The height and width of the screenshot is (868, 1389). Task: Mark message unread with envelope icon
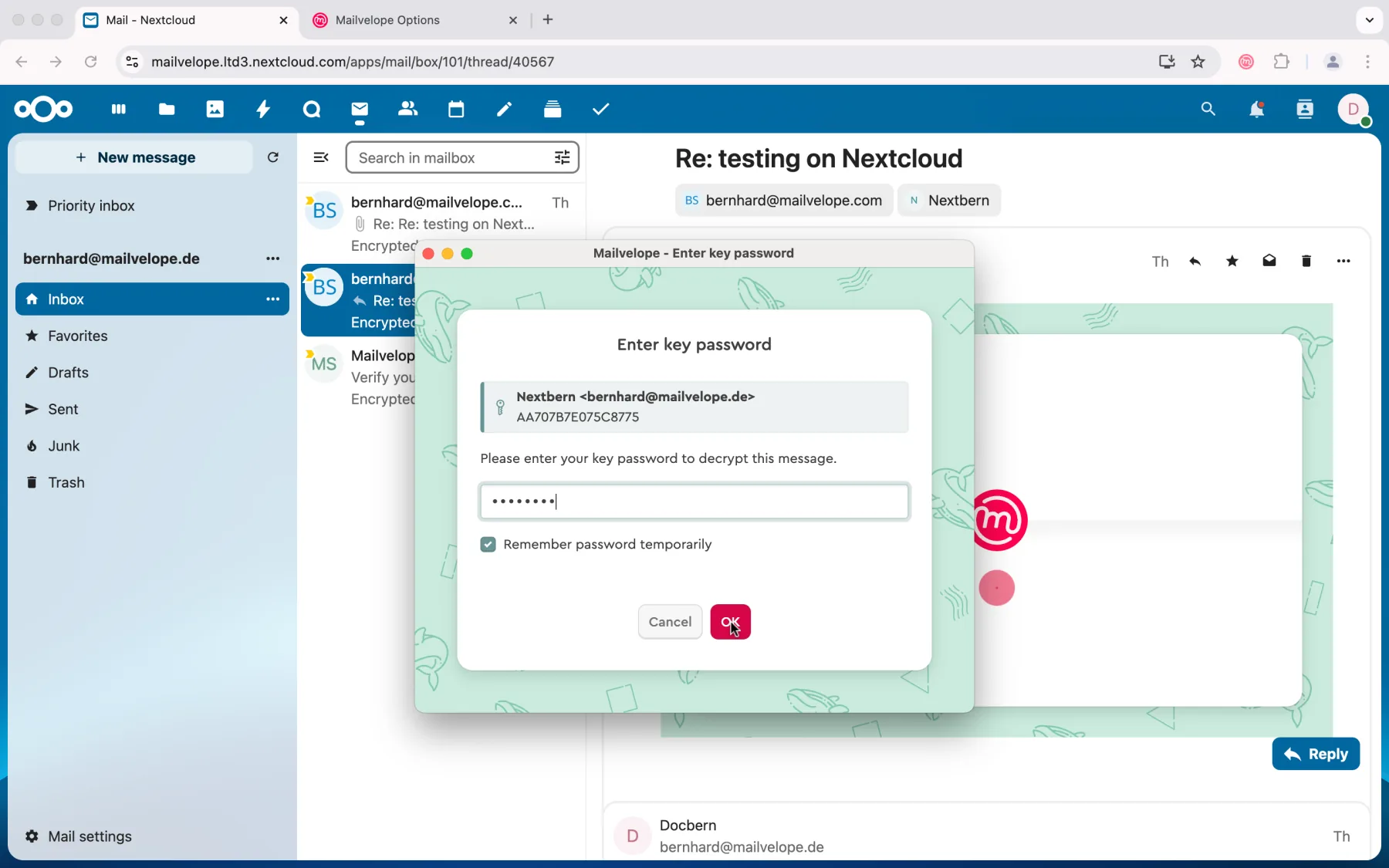point(1269,262)
